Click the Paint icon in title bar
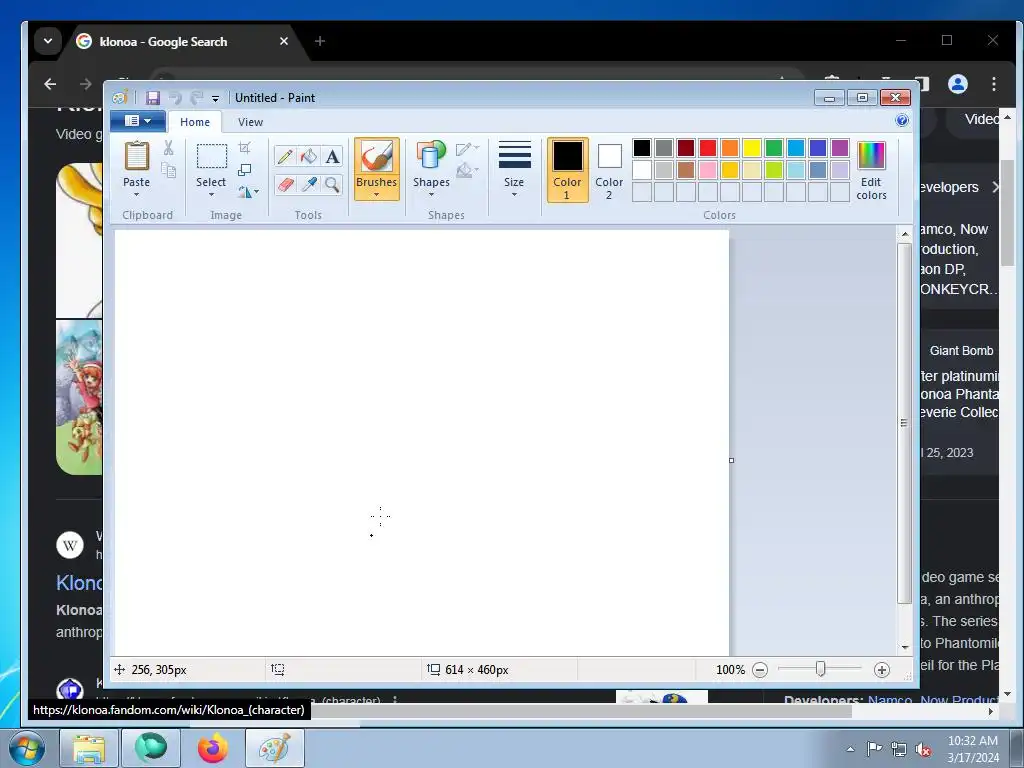This screenshot has width=1024, height=768. pos(120,98)
